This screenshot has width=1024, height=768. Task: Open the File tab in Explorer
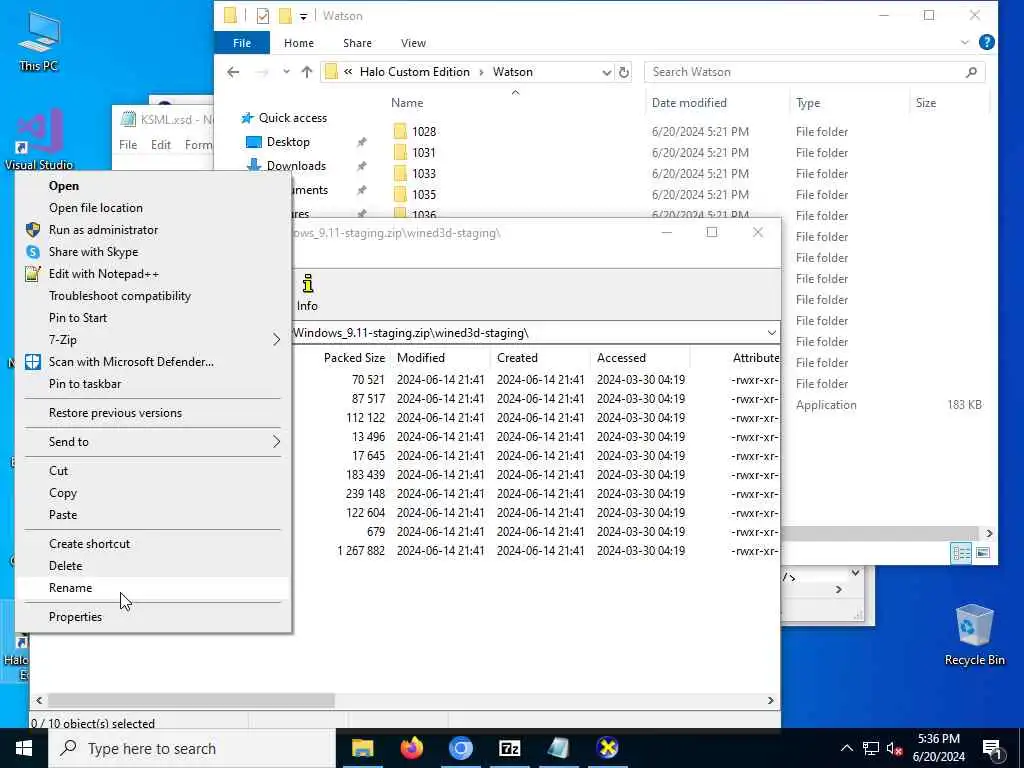(x=242, y=42)
